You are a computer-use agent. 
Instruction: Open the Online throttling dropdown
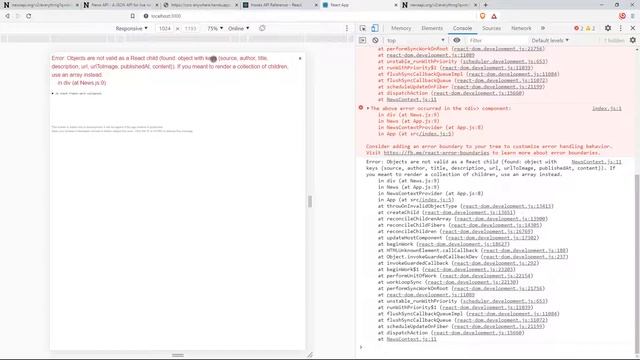click(x=238, y=29)
